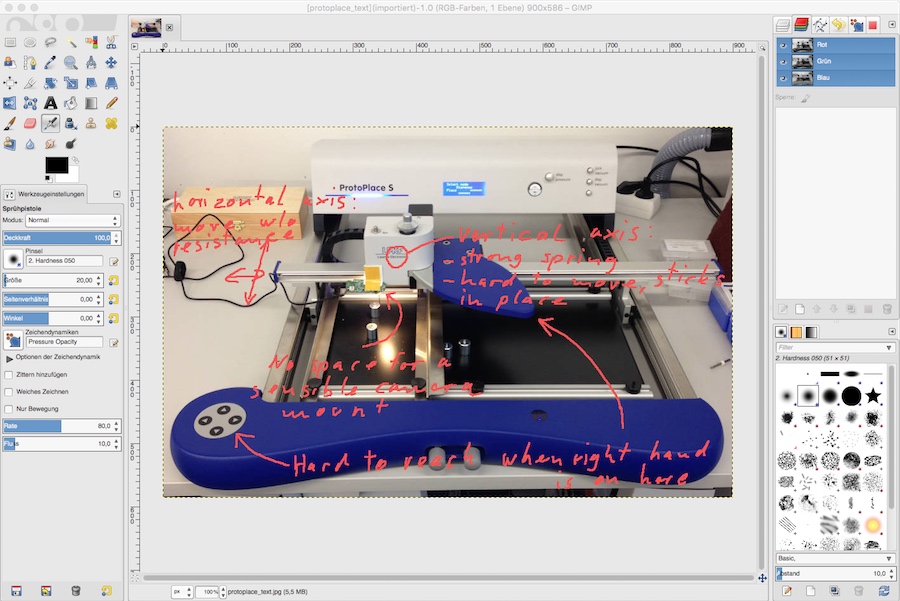Open the channels dock tab menu arrow
This screenshot has width=900, height=601.
point(891,25)
